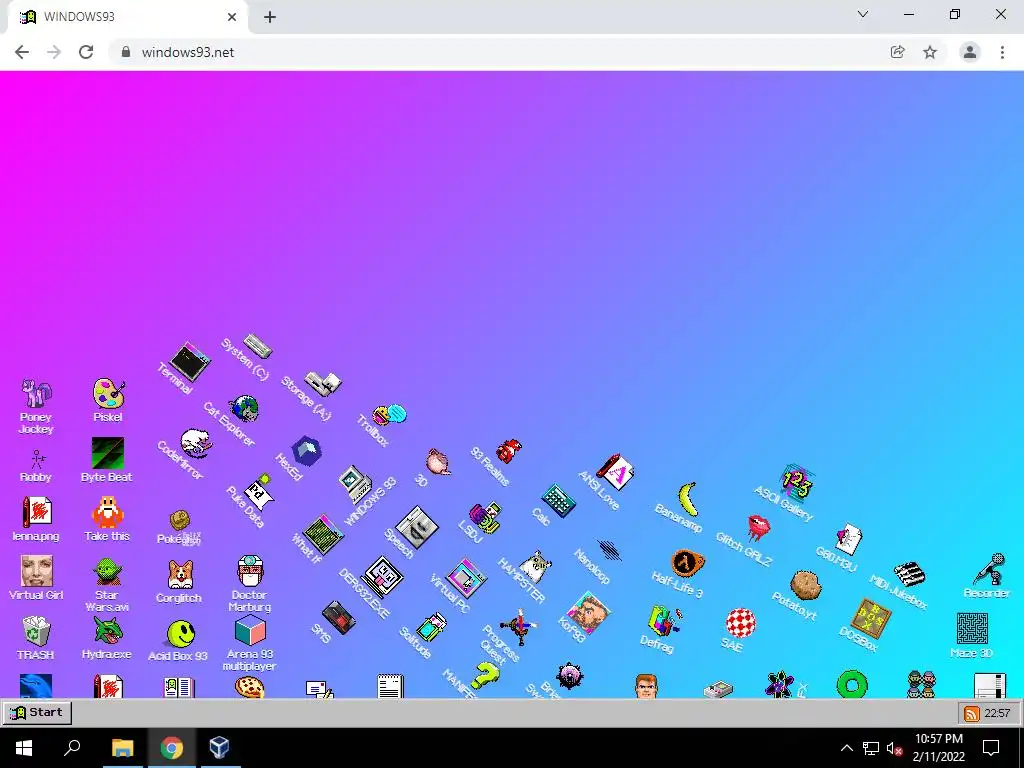Open the SAE checkered ball icon
Image resolution: width=1024 pixels, height=768 pixels.
click(x=741, y=622)
